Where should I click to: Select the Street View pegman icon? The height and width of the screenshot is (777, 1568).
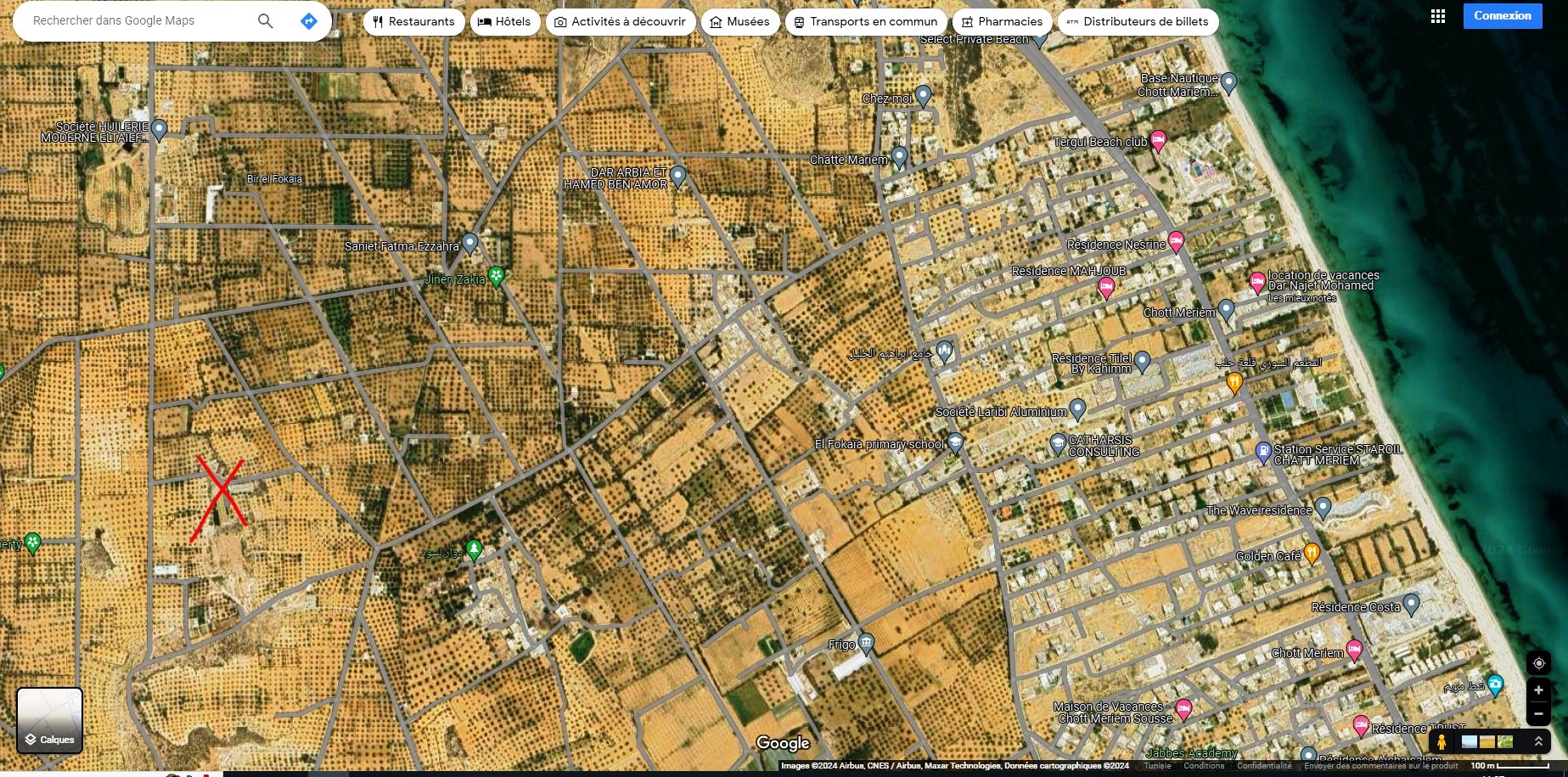pyautogui.click(x=1441, y=741)
